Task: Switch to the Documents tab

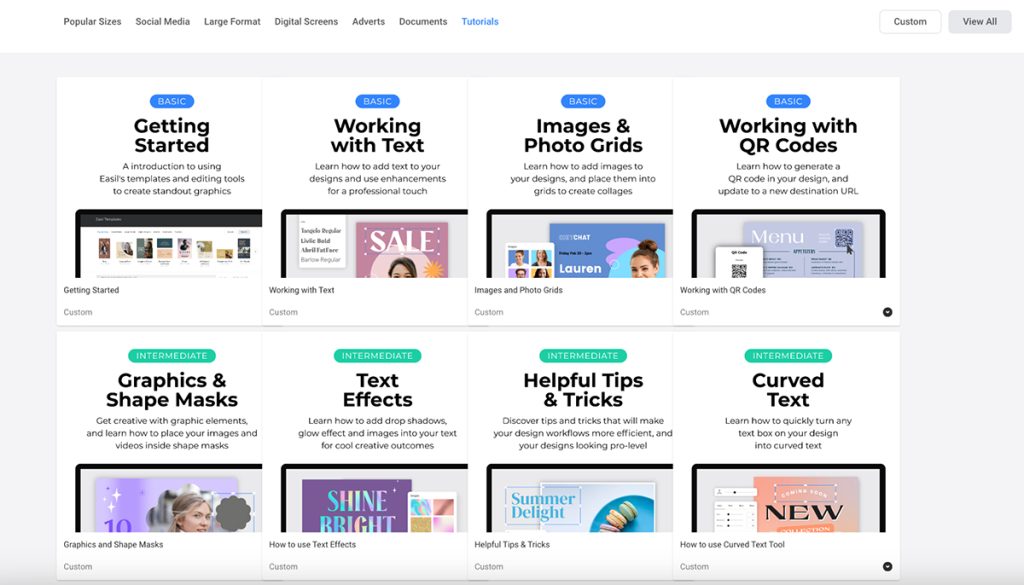Action: [422, 21]
